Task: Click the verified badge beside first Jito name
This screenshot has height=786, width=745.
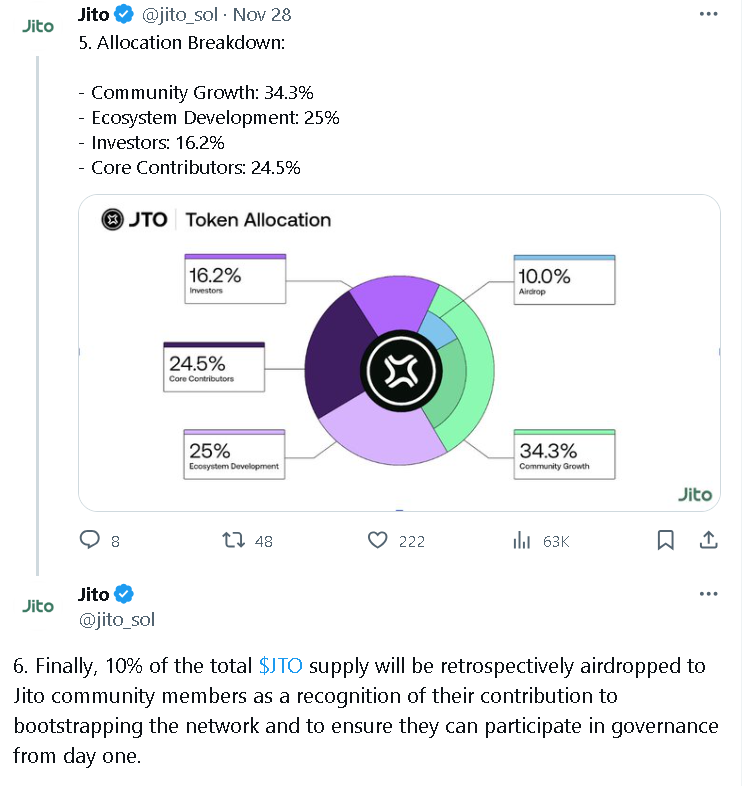Action: coord(124,14)
